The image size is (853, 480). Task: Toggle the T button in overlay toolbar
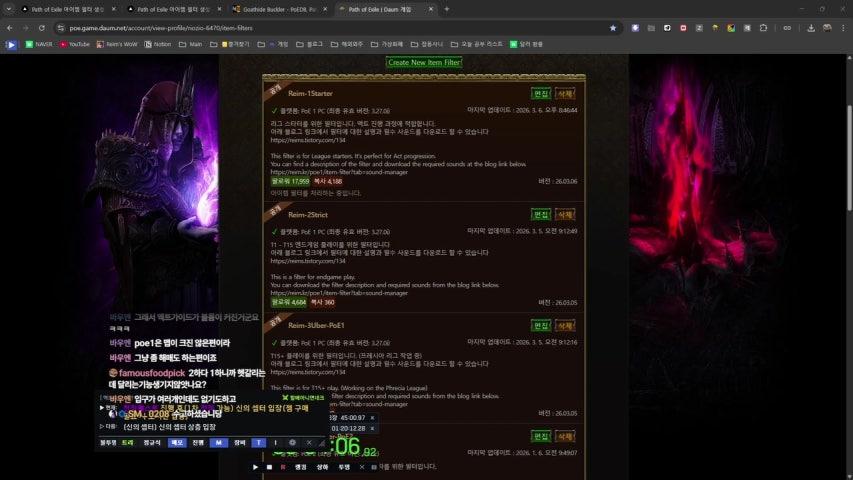point(258,443)
